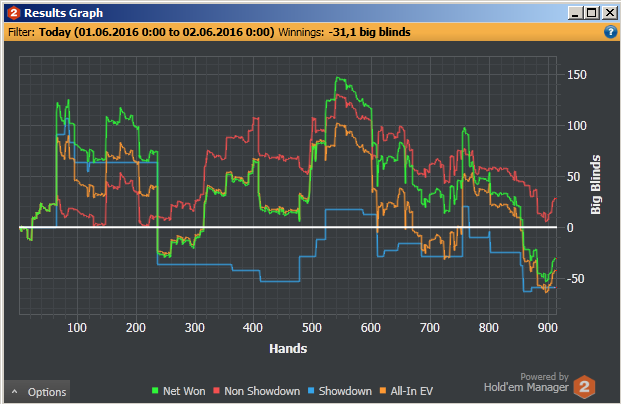Click the 'Powered by' text

coord(544,376)
